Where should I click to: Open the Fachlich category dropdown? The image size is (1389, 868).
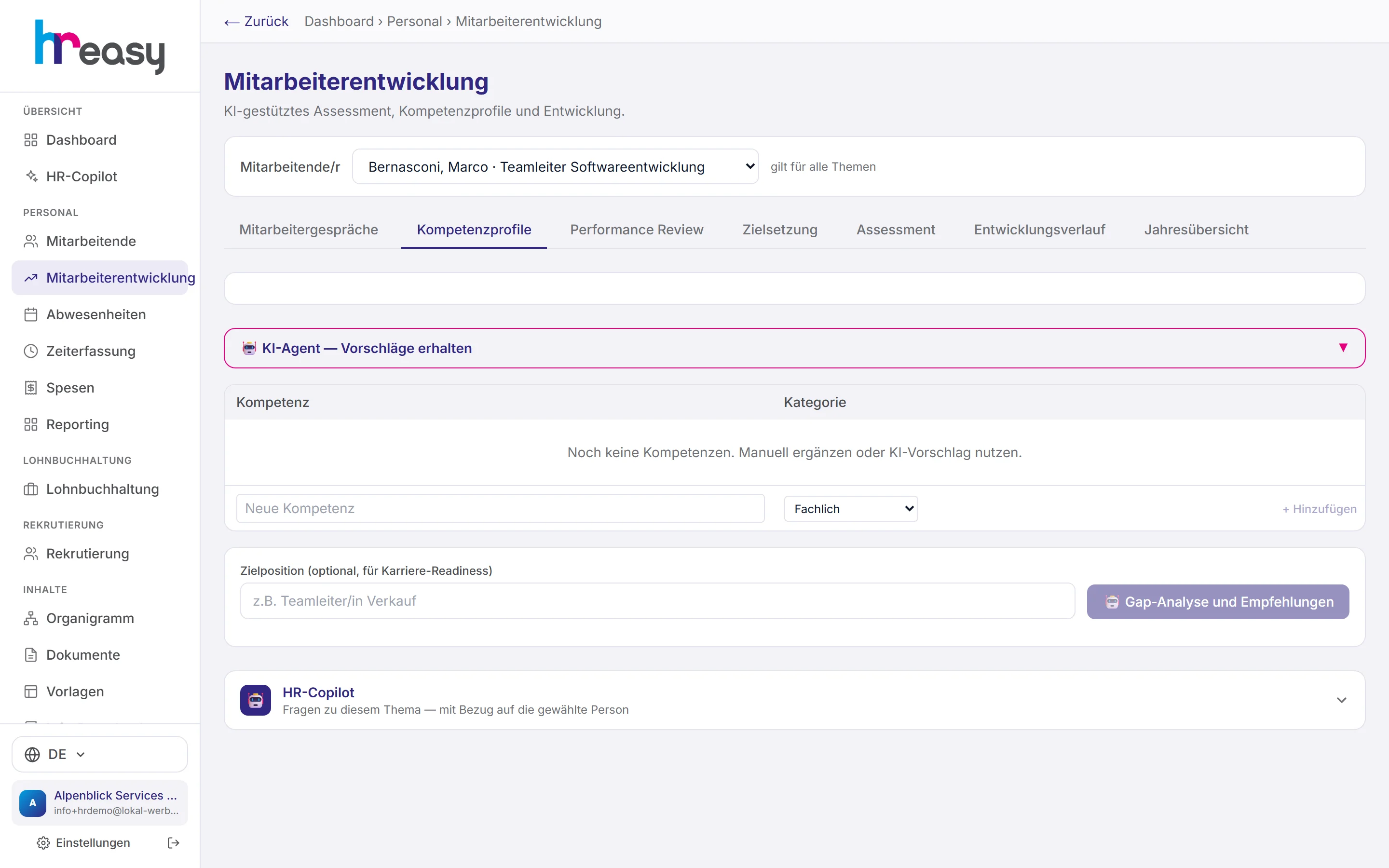tap(851, 509)
